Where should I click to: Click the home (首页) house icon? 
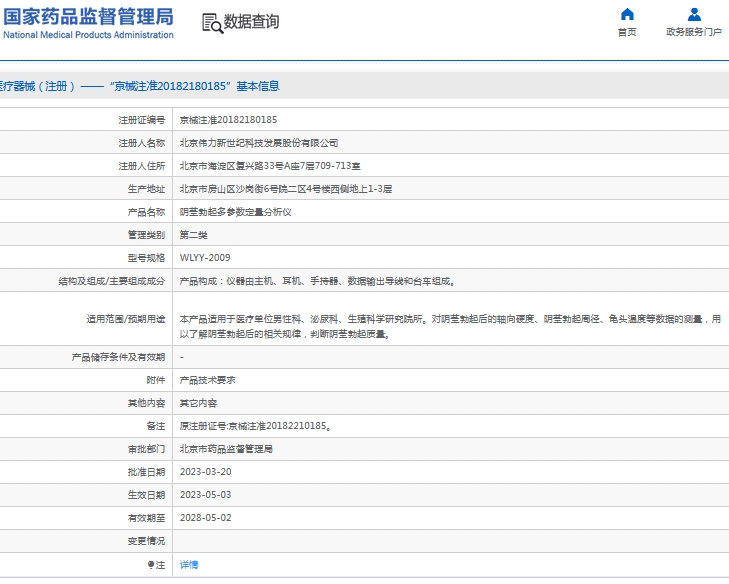627,14
